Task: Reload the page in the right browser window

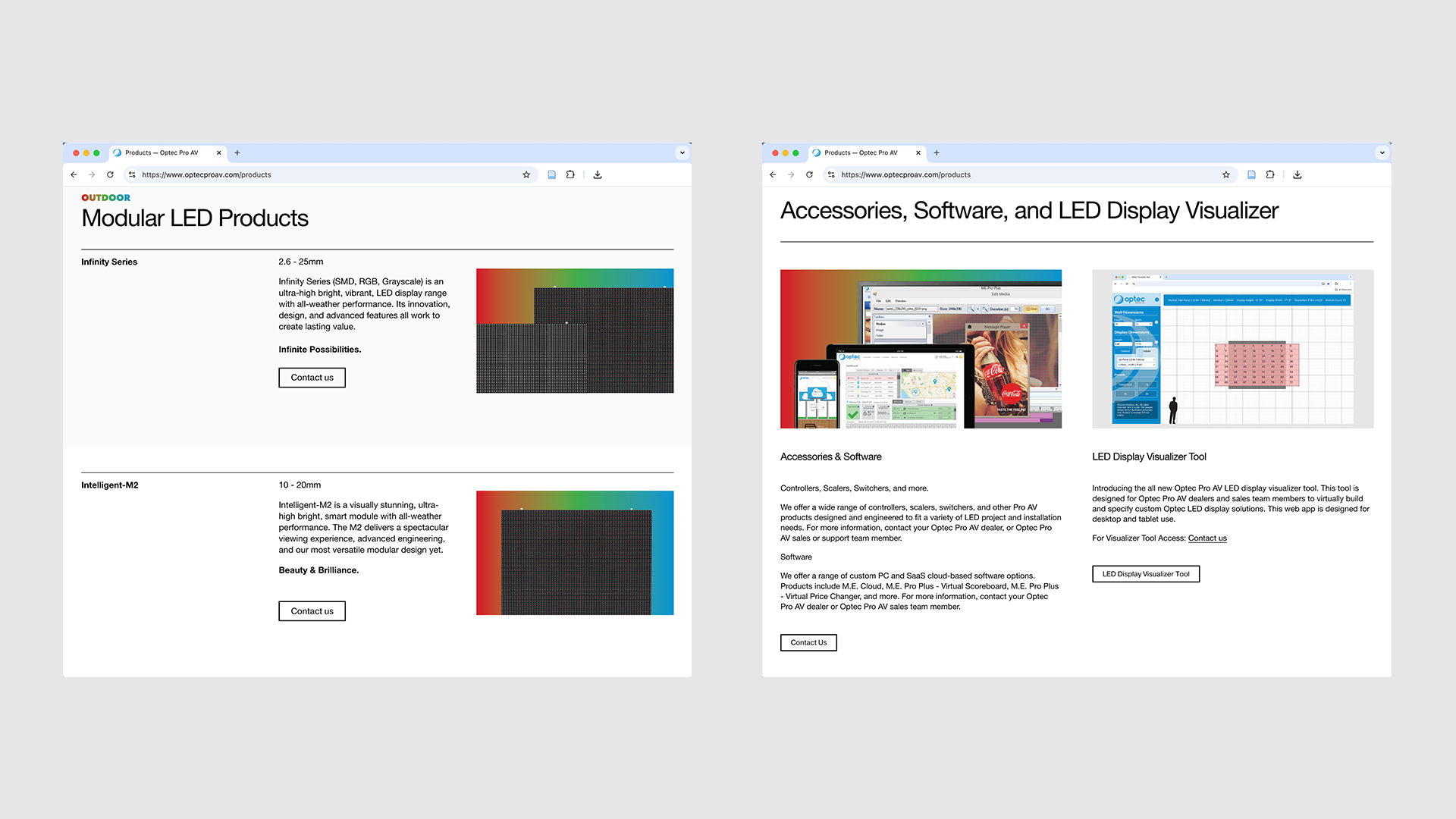Action: coord(809,174)
